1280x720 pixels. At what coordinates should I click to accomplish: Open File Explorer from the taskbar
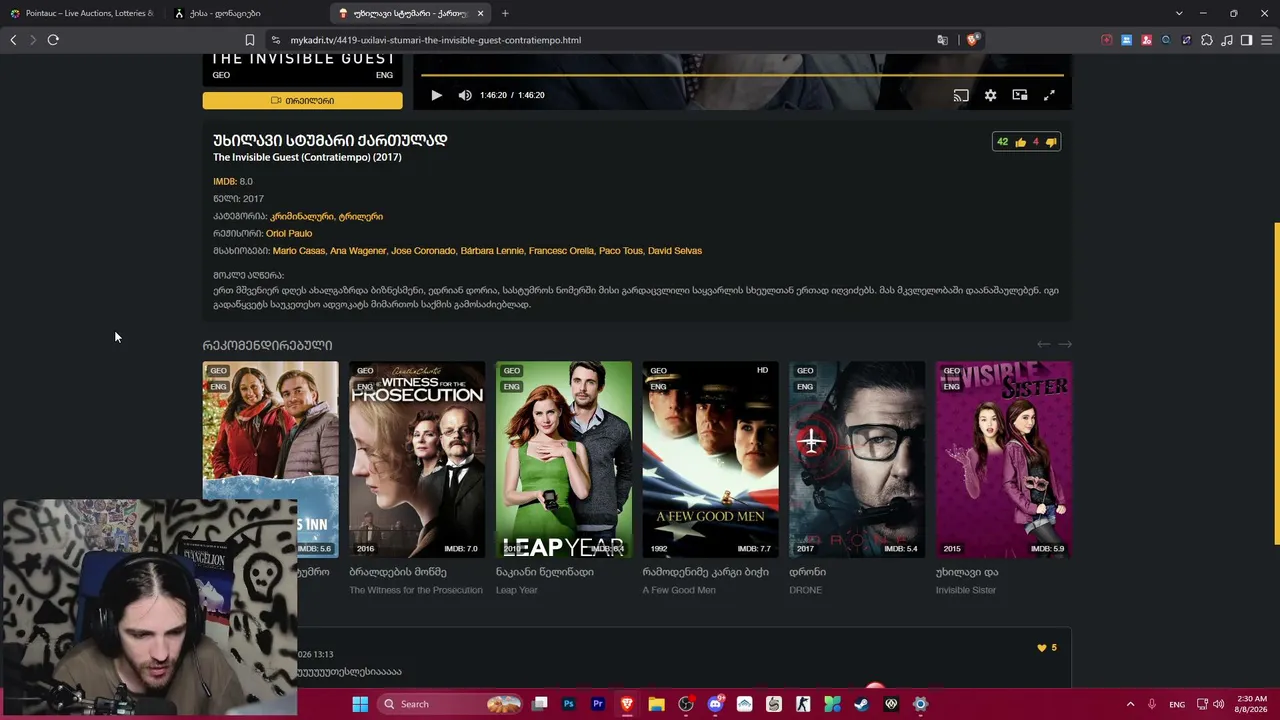656,704
